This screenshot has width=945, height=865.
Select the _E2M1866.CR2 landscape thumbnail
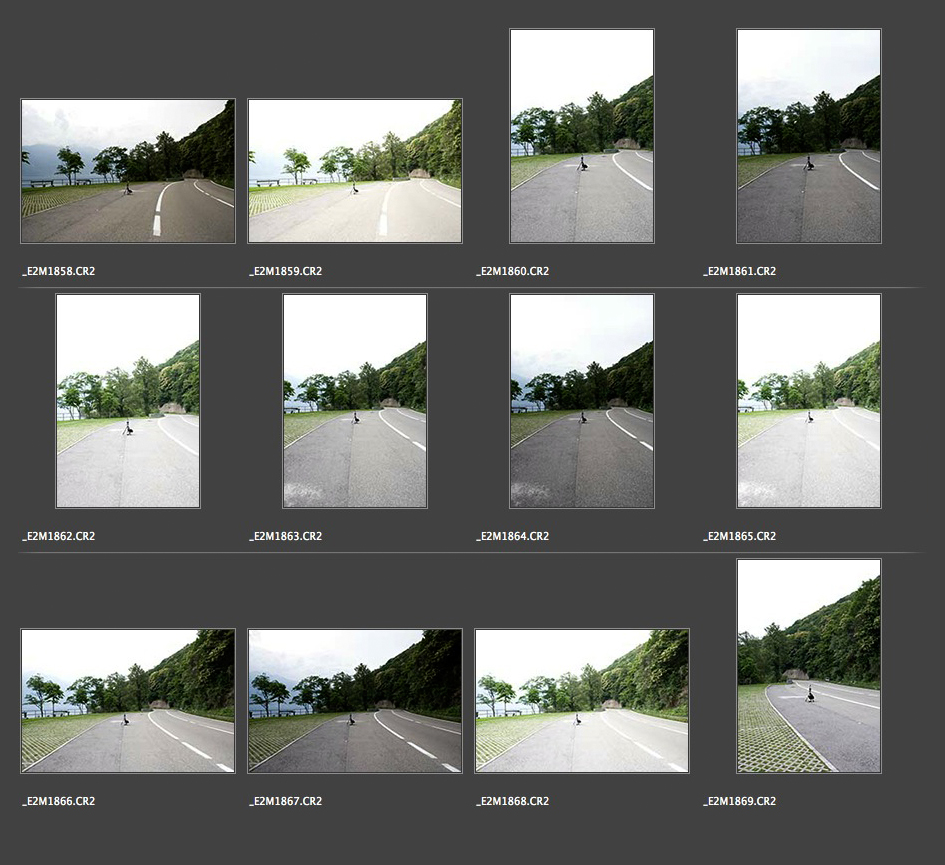coord(128,701)
